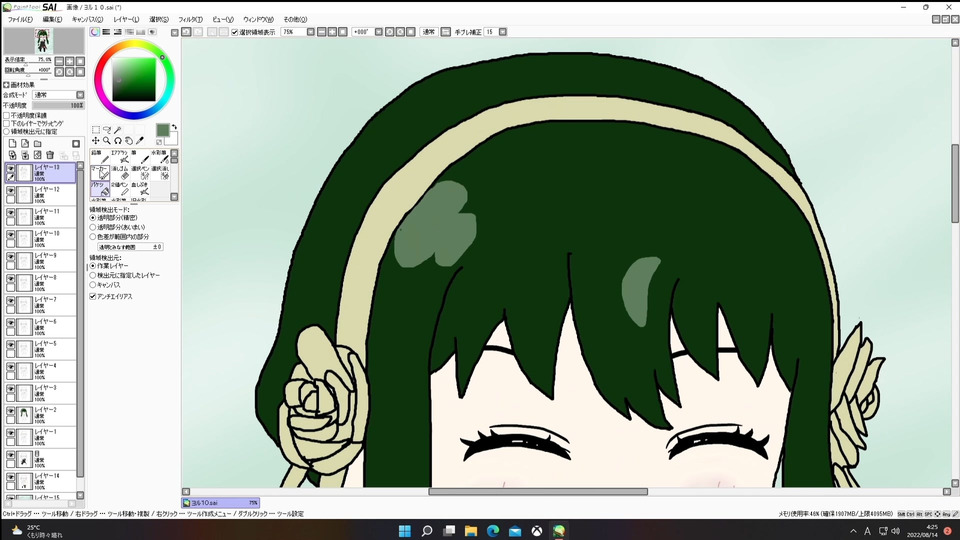Open the 合成モード blend mode dropdown
The image size is (960, 540).
pos(80,95)
